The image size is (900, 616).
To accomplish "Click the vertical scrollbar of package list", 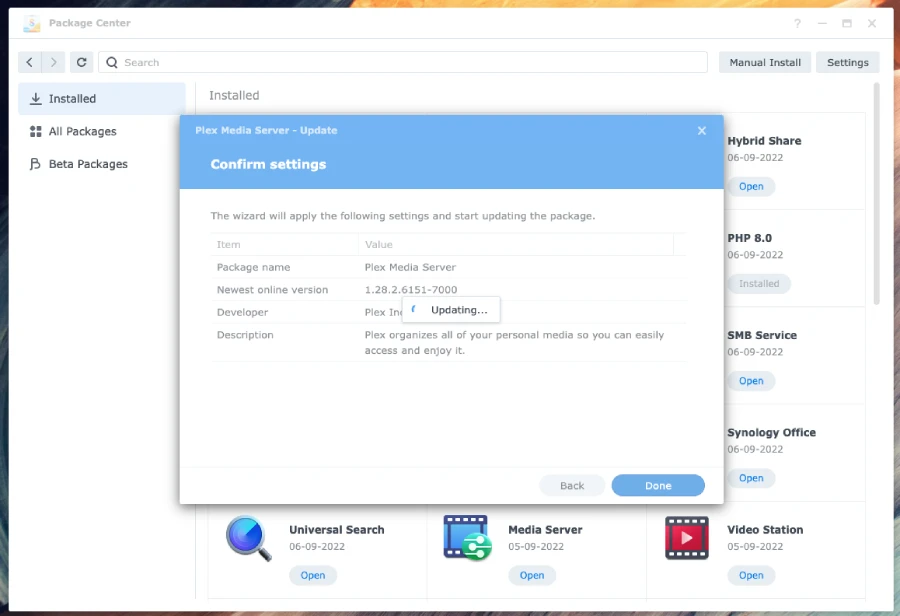I will [876, 193].
